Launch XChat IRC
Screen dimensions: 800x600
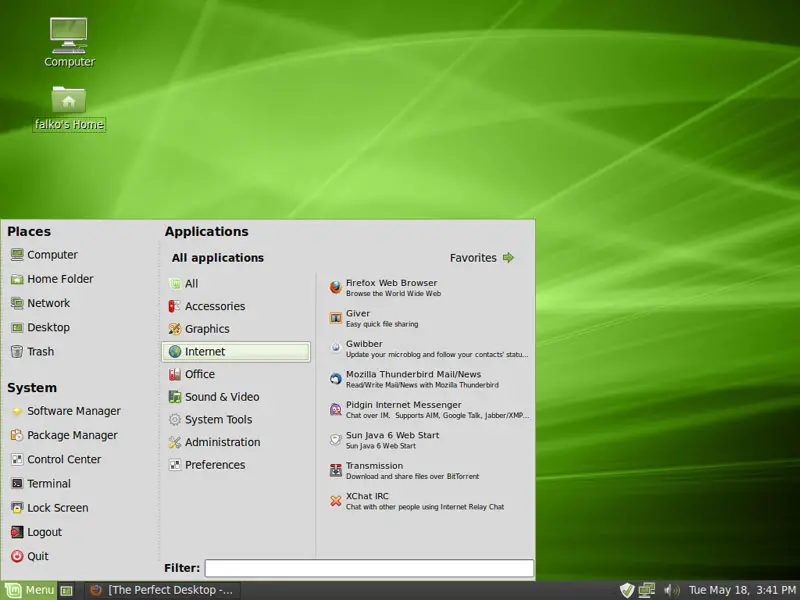[x=416, y=501]
